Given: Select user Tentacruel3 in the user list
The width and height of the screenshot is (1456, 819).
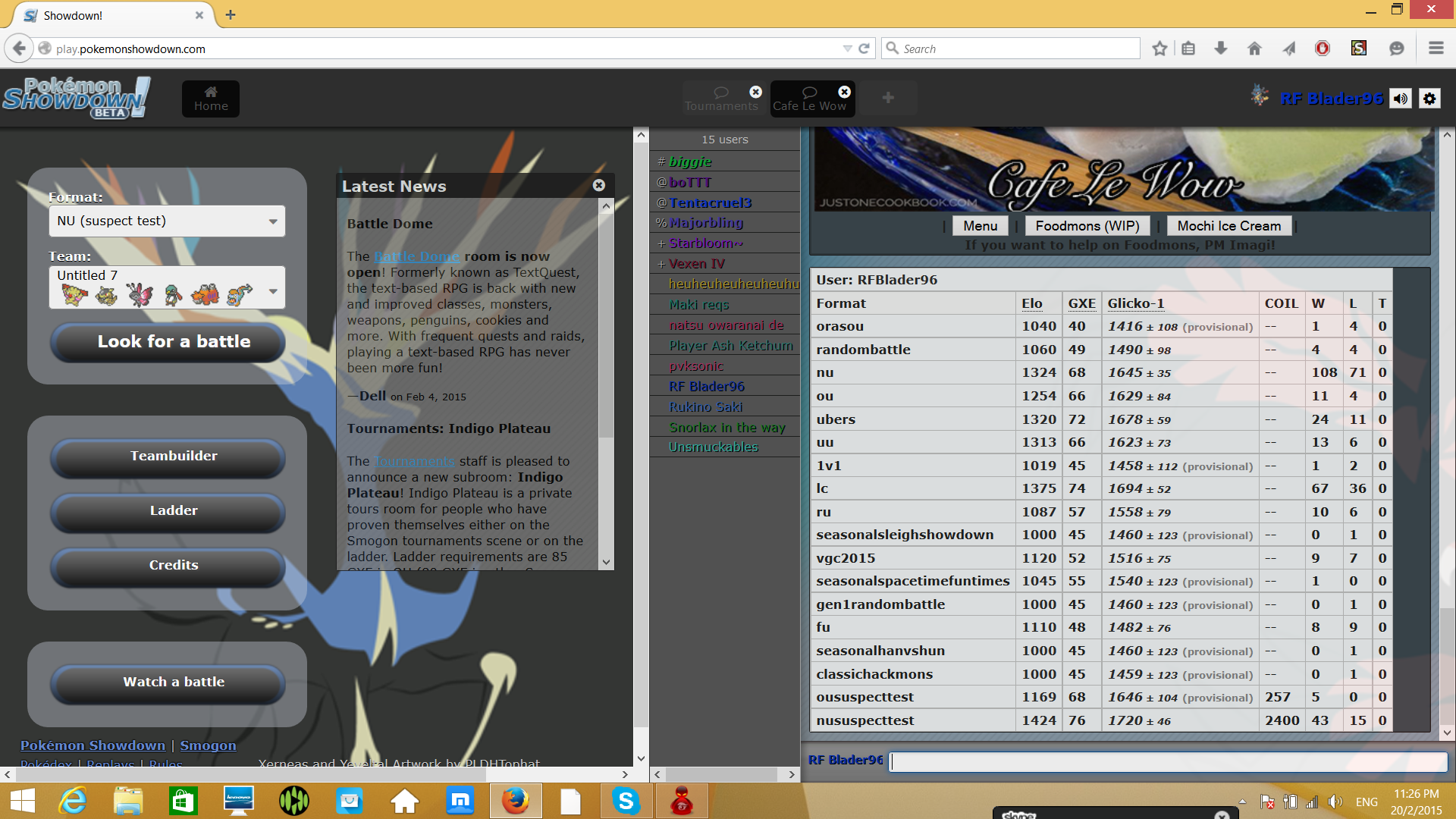Looking at the screenshot, I should pos(725,202).
